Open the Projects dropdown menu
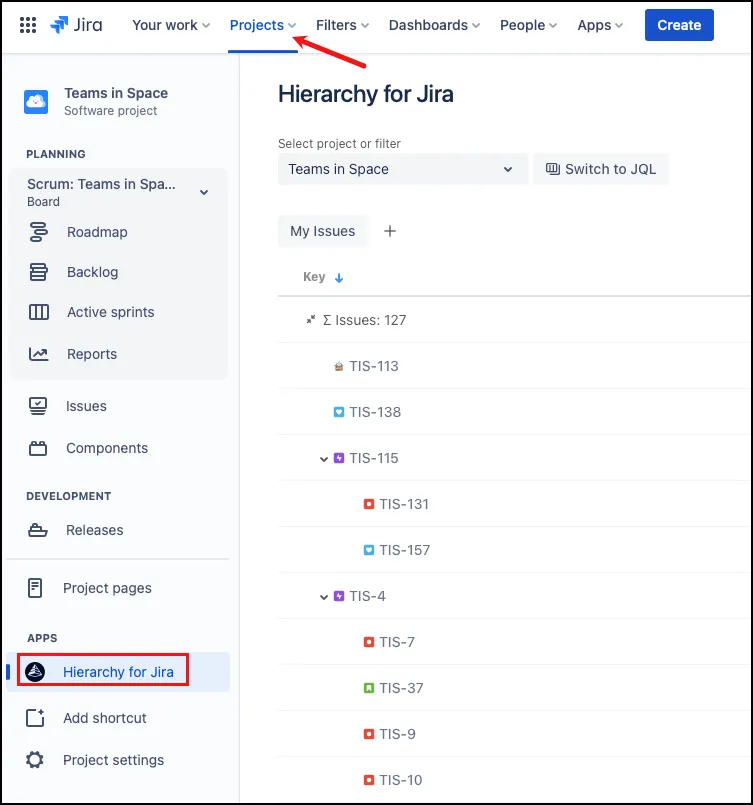The width and height of the screenshot is (753, 805). coord(263,25)
